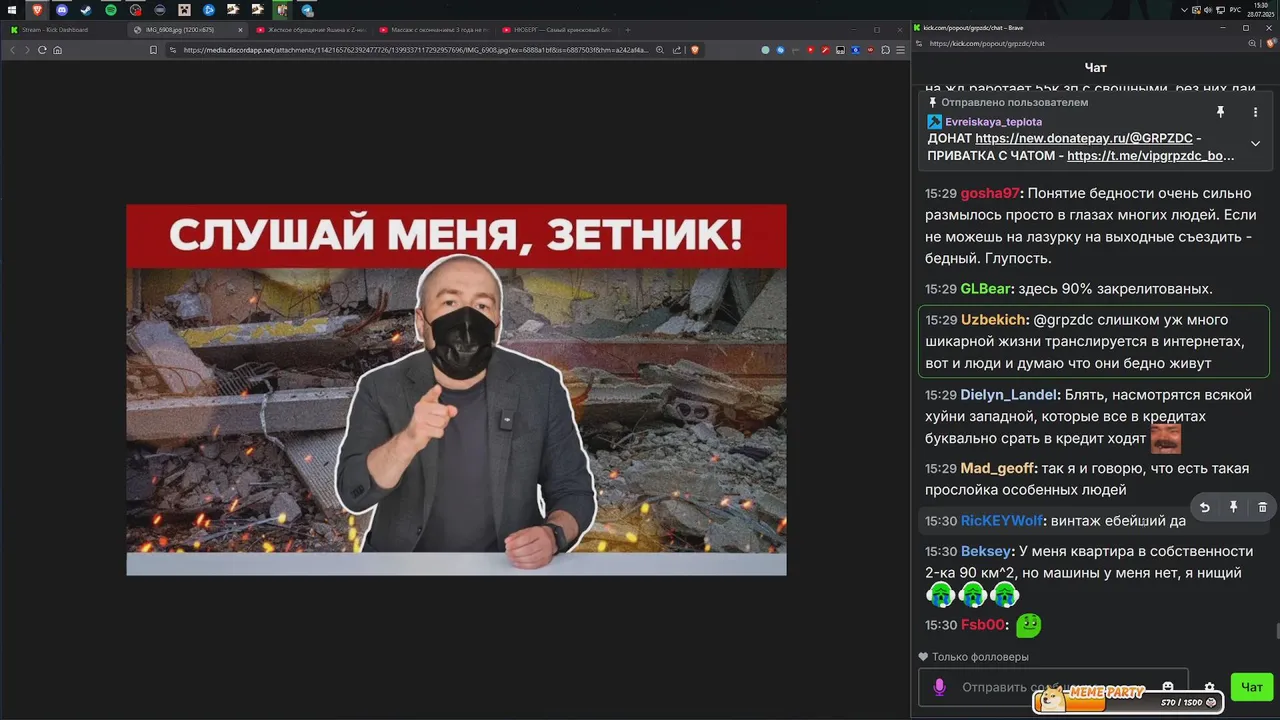This screenshot has width=1280, height=720.
Task: Open the new.donatepay.ru donation link
Action: click(x=1084, y=138)
